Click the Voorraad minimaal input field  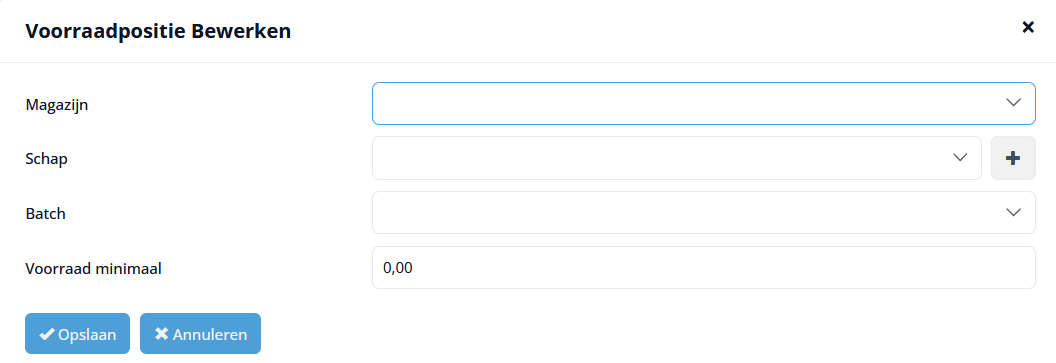point(704,267)
